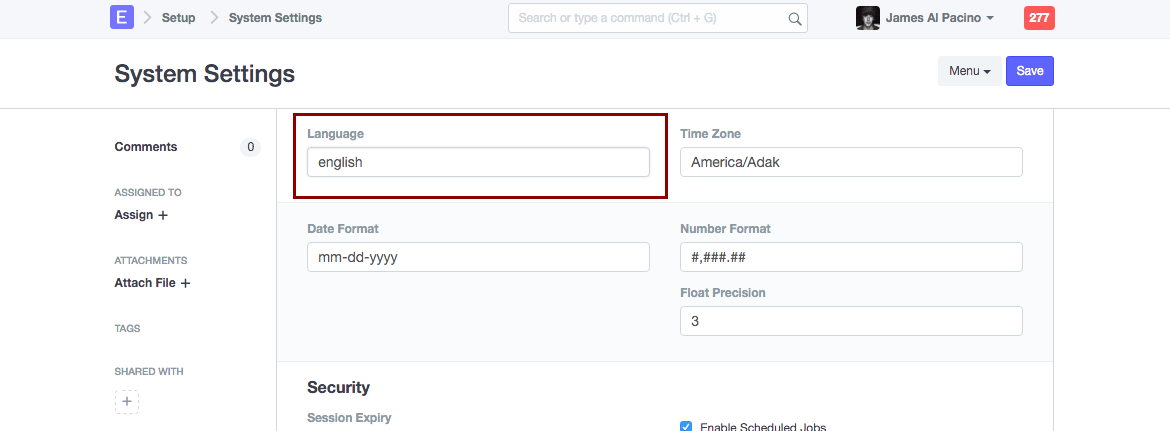Click the Comments link in the sidebar
This screenshot has height=431, width=1170.
[146, 147]
